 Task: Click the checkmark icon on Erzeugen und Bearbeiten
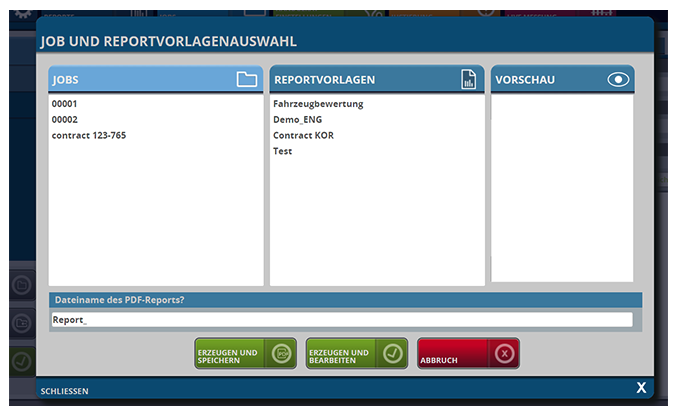click(x=392, y=354)
